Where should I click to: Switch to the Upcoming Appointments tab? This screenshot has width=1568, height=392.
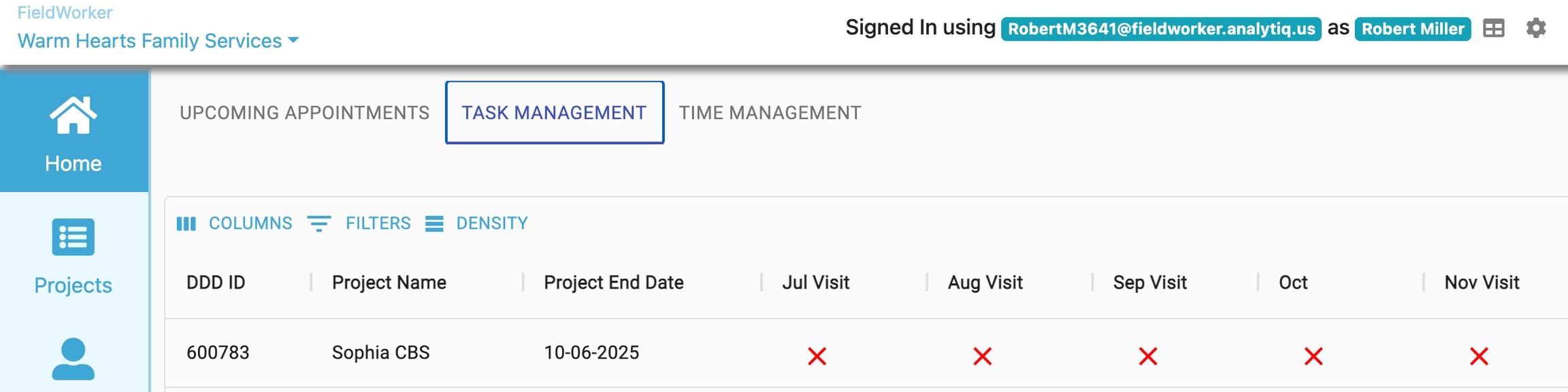point(304,112)
